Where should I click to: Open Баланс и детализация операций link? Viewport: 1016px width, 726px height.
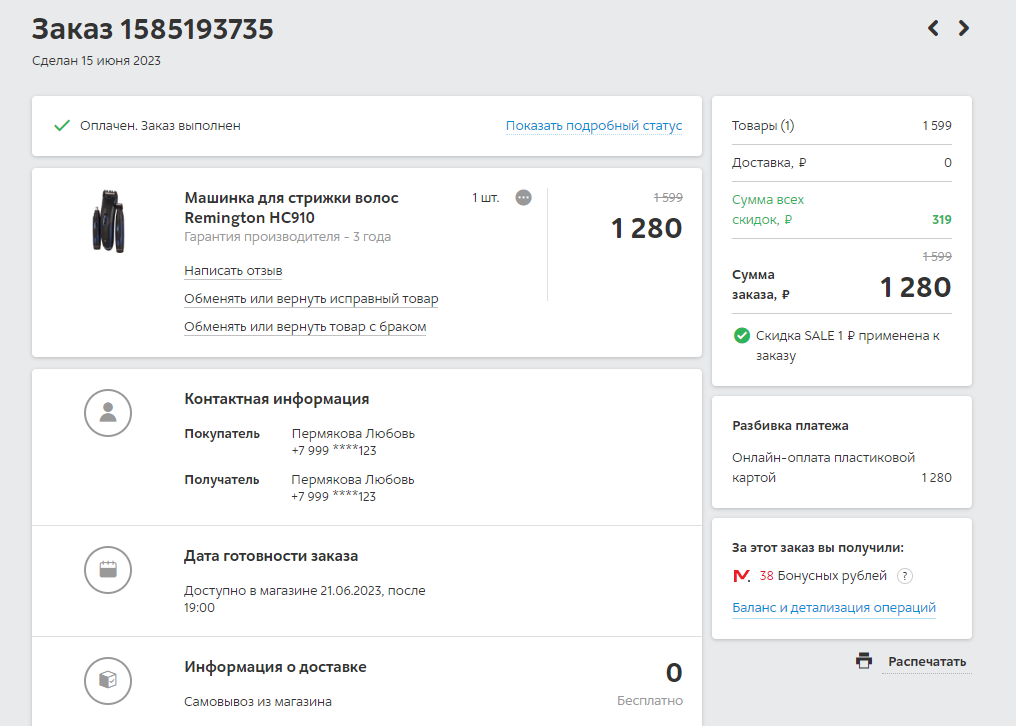pyautogui.click(x=833, y=608)
